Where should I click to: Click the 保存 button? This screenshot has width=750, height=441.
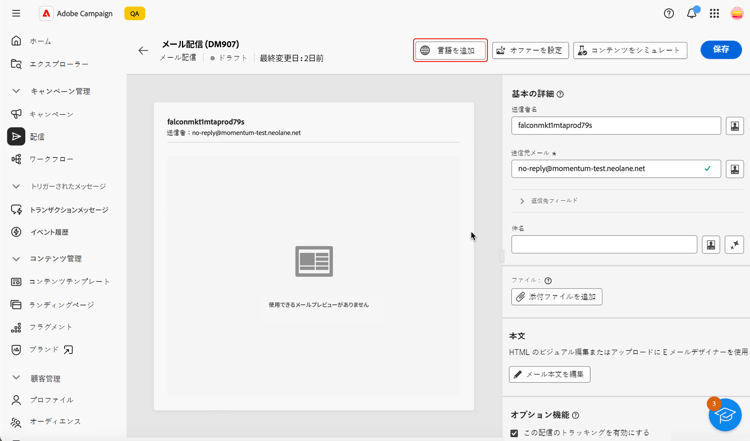click(721, 49)
